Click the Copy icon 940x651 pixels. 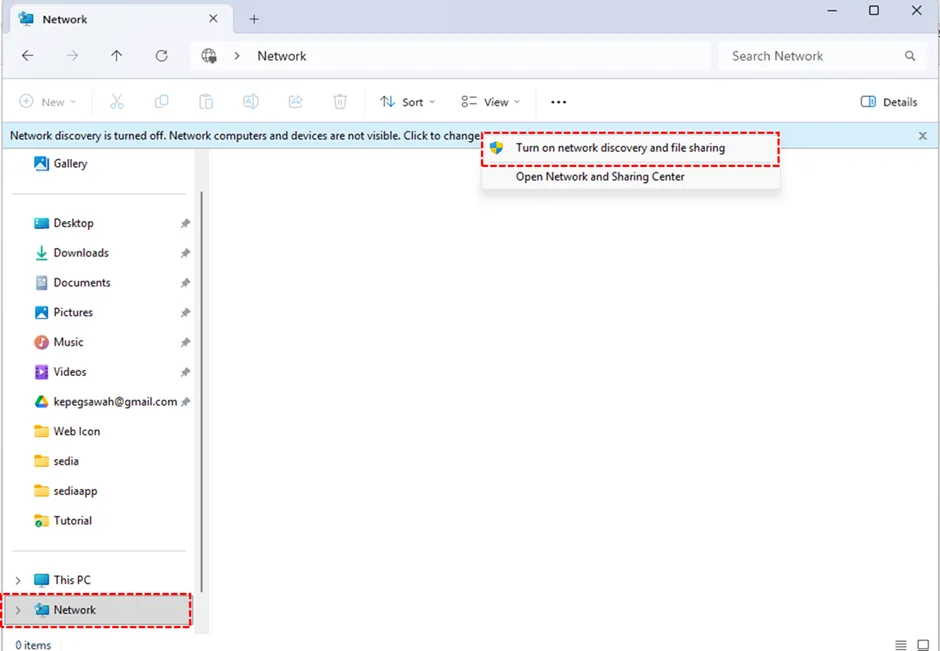pos(161,101)
